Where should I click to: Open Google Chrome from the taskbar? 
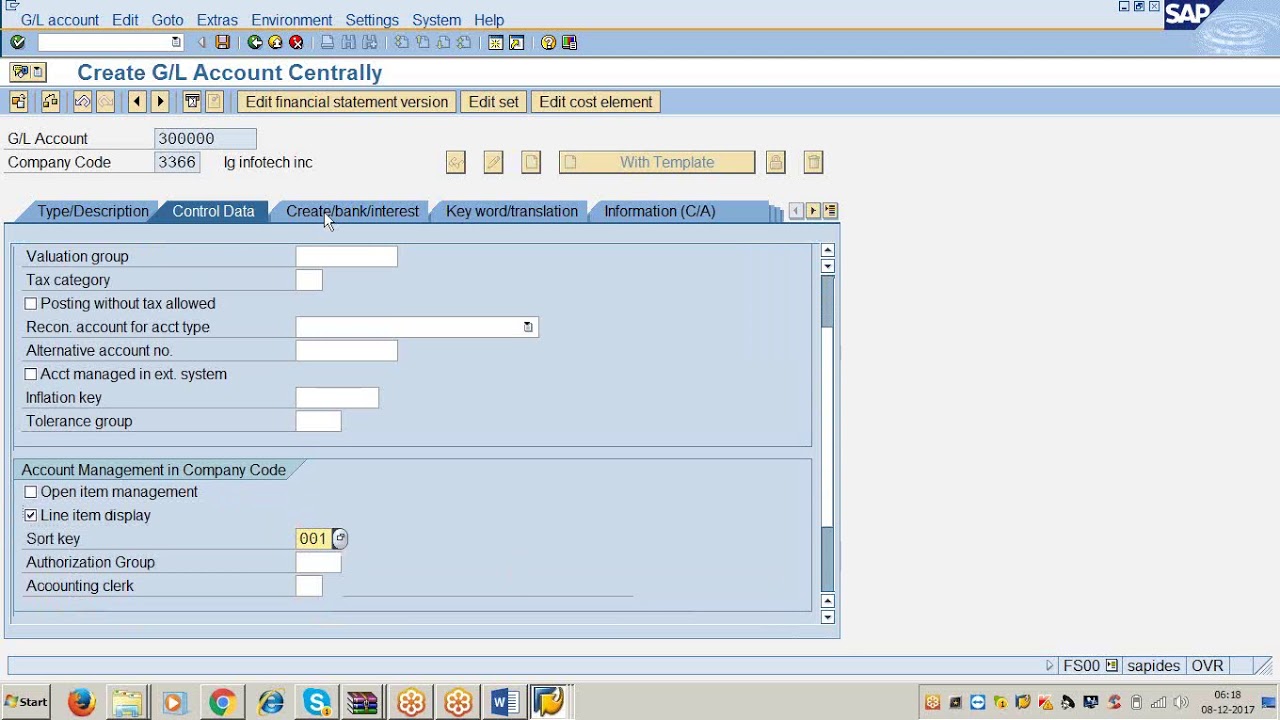222,702
